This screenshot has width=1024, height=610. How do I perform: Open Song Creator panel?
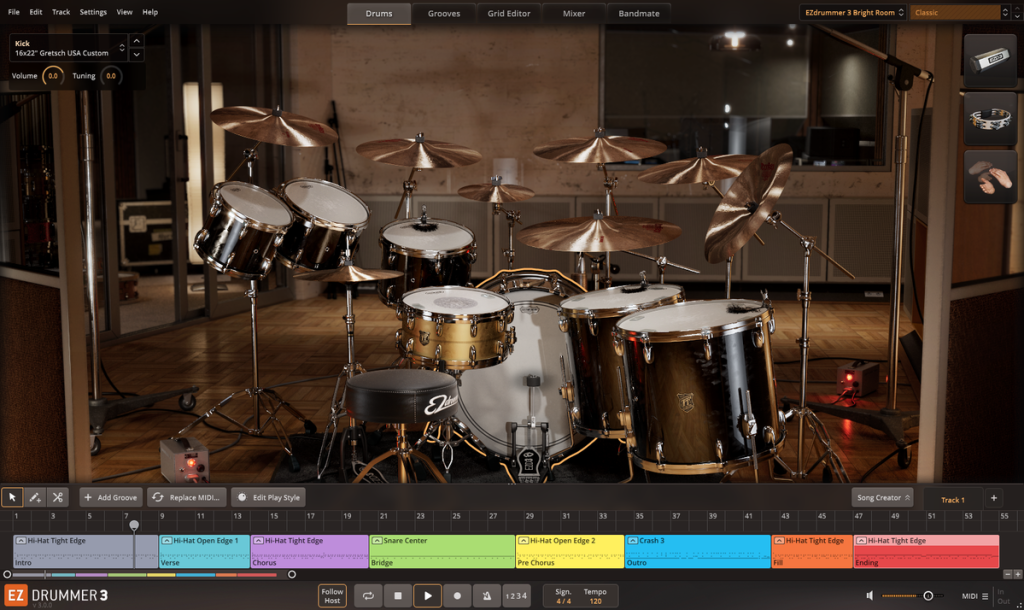tap(881, 497)
